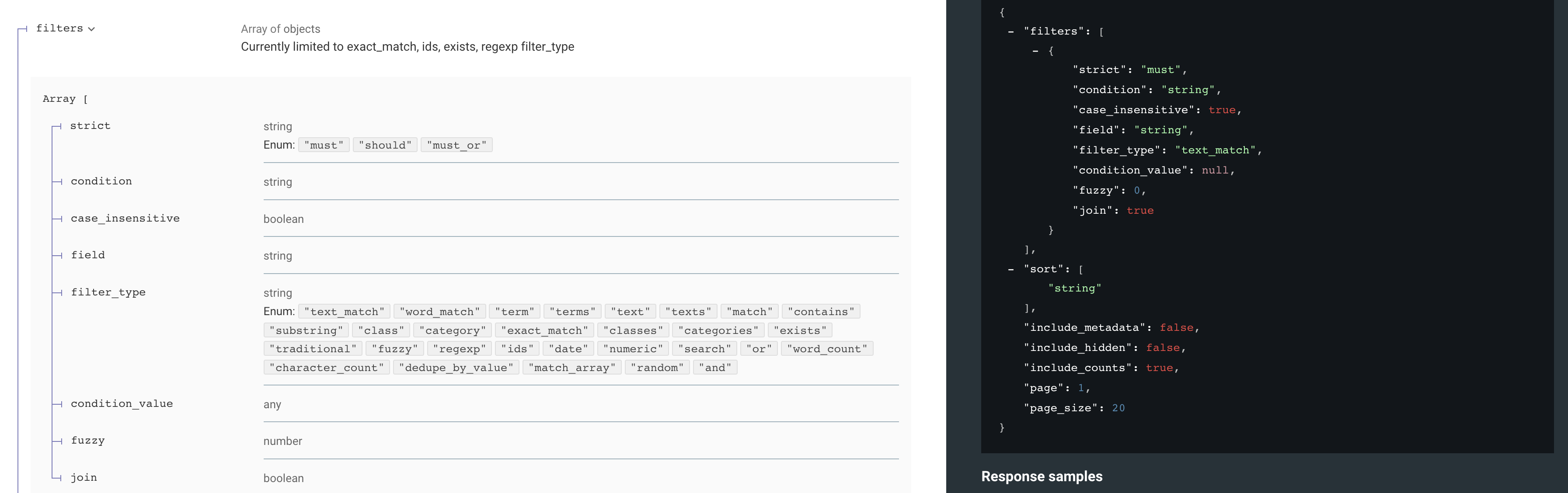
Task: Click the Response samples heading
Action: [1042, 476]
